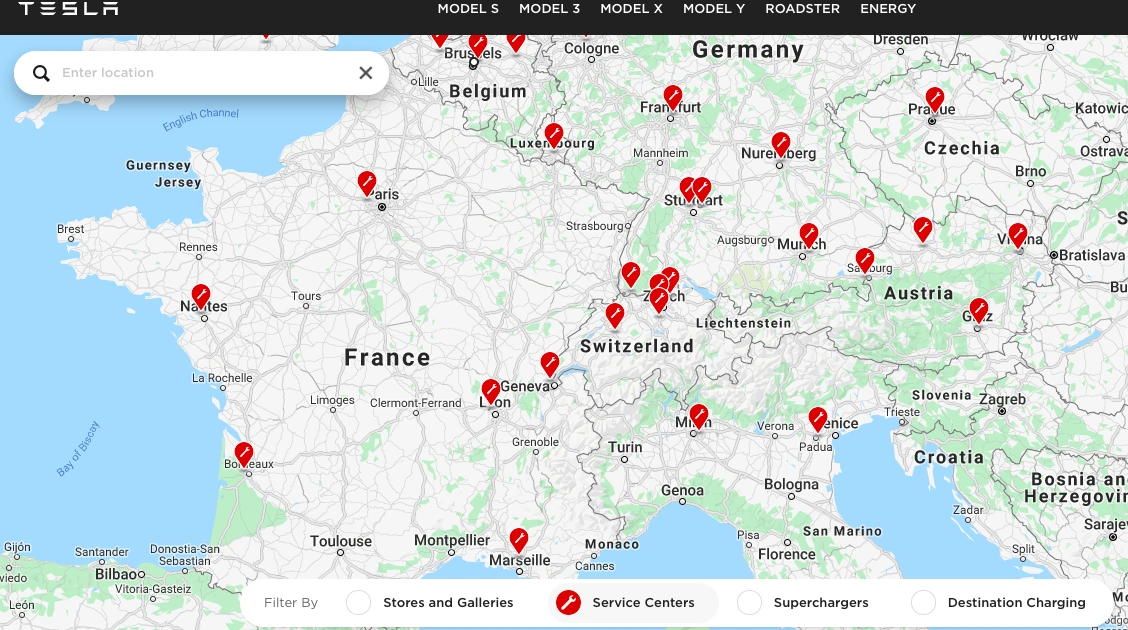Select the Geneva service center pin
Viewport: 1128px width, 630px height.
(x=550, y=365)
